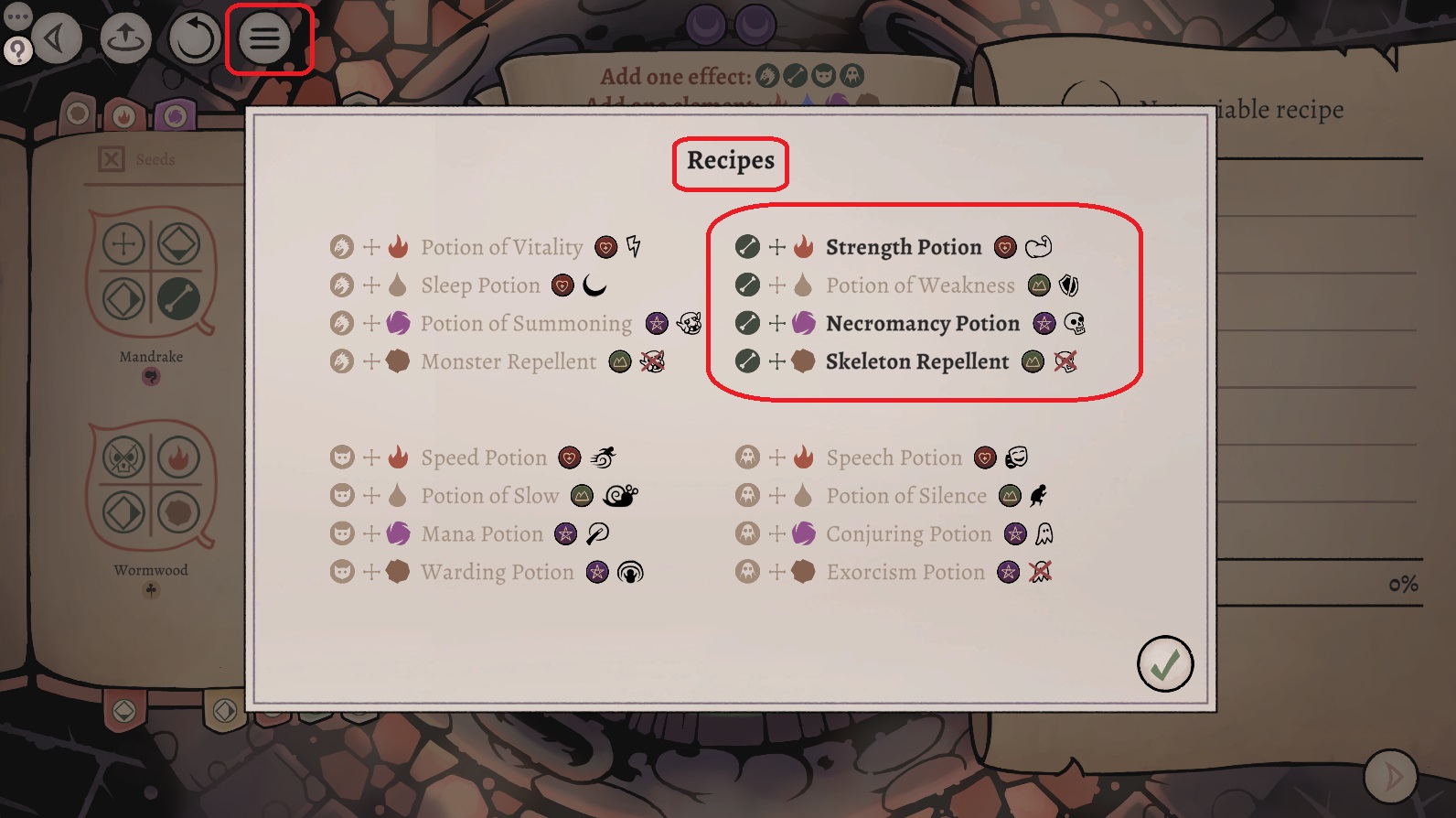1456x818 pixels.
Task: Click the bone icon on the Mandrake seed
Action: [x=178, y=298]
